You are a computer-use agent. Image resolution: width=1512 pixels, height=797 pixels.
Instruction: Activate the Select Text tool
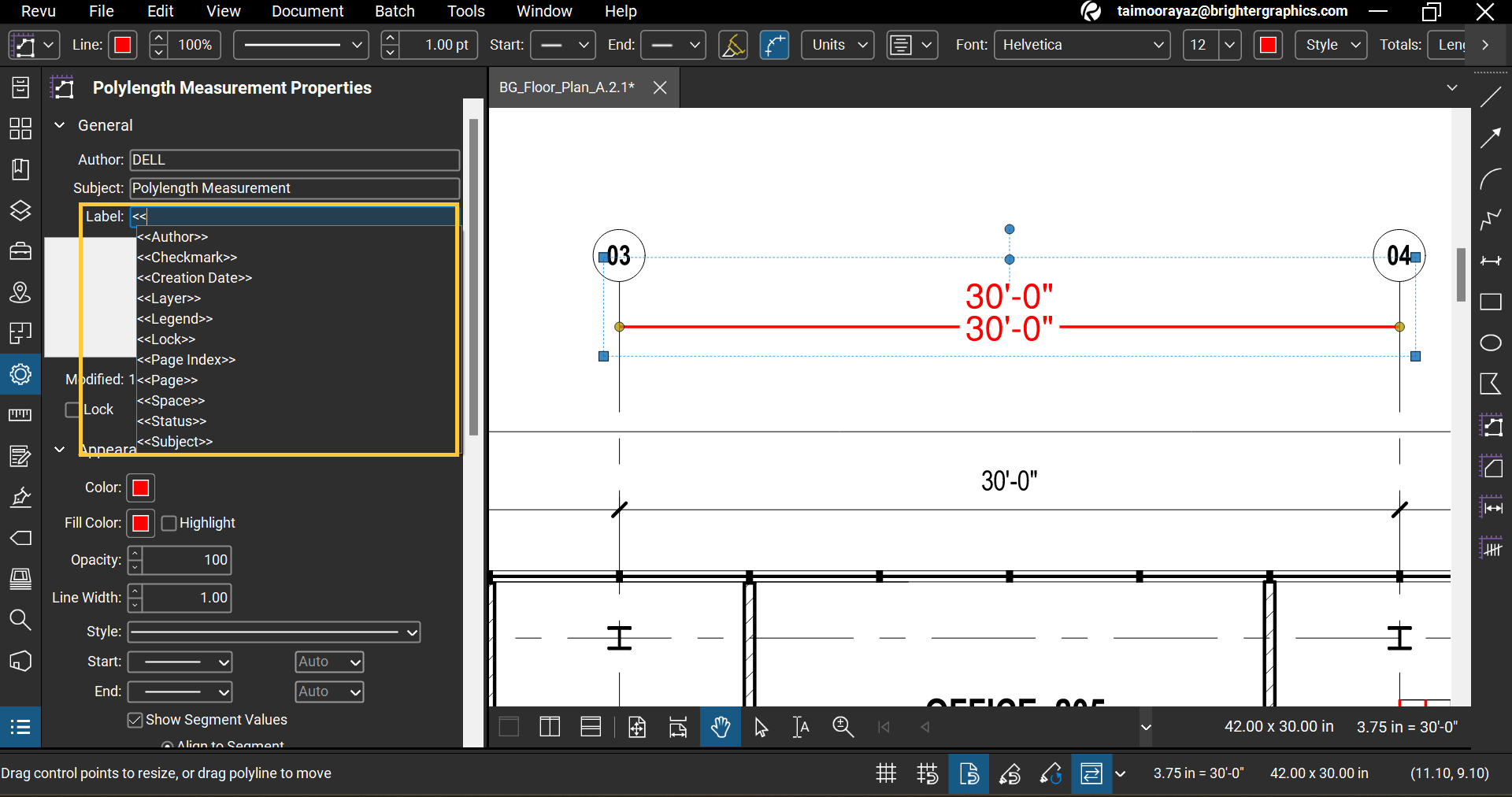tap(801, 727)
